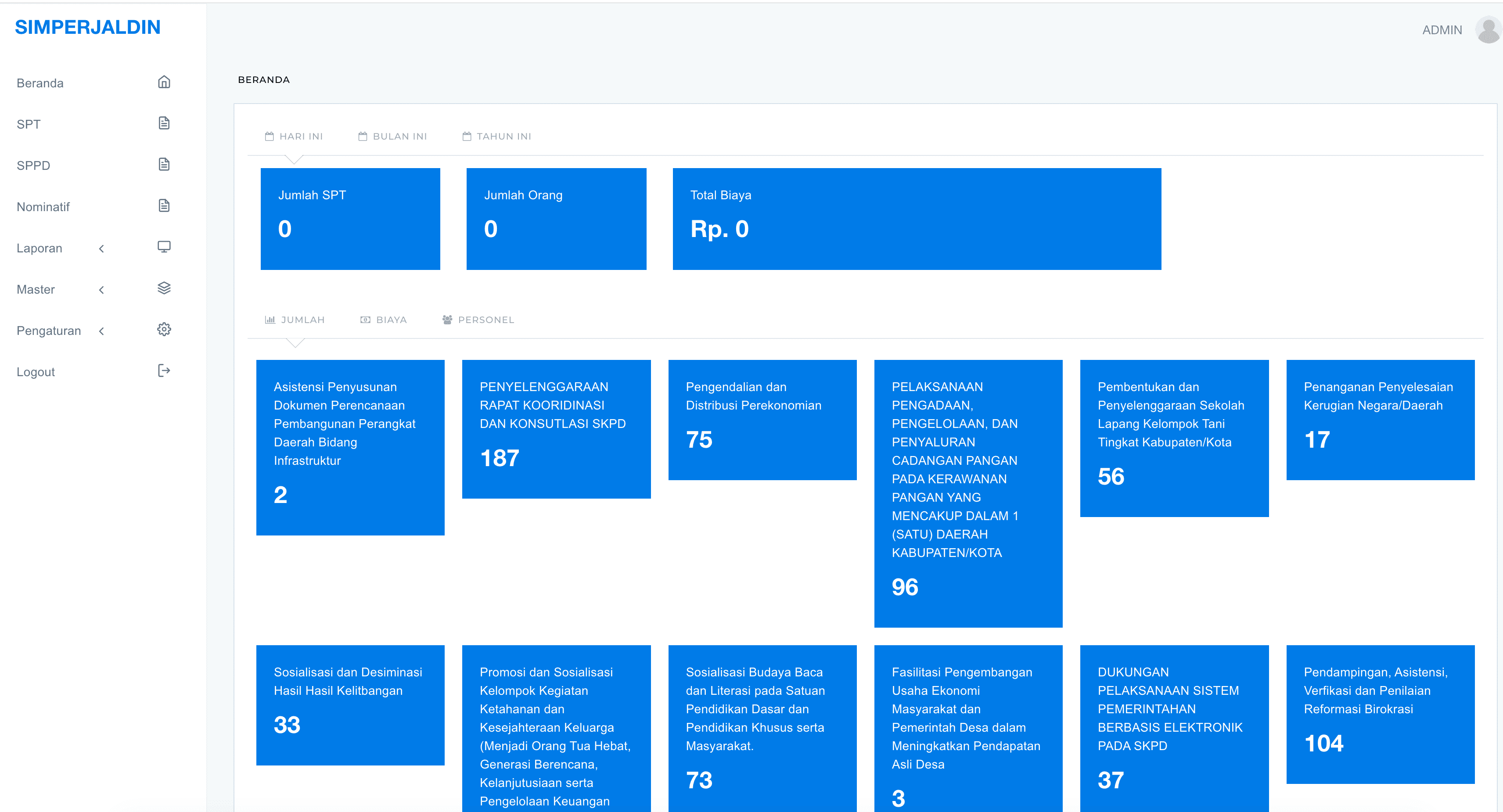Screen dimensions: 1503x812
Task: Open the SPT menu link
Action: [29, 124]
